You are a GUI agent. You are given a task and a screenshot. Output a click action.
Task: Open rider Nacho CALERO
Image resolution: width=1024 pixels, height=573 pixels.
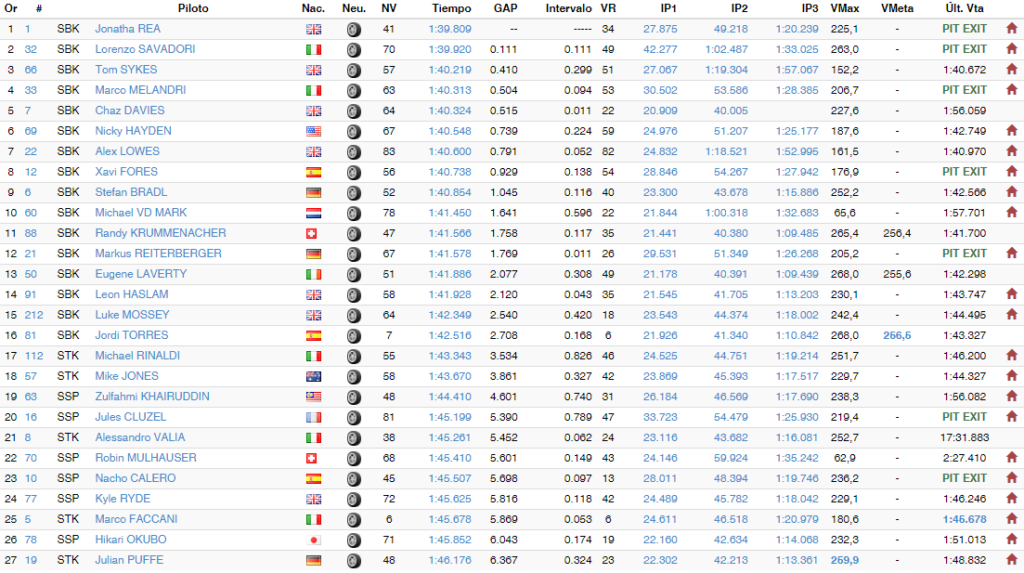tap(135, 478)
